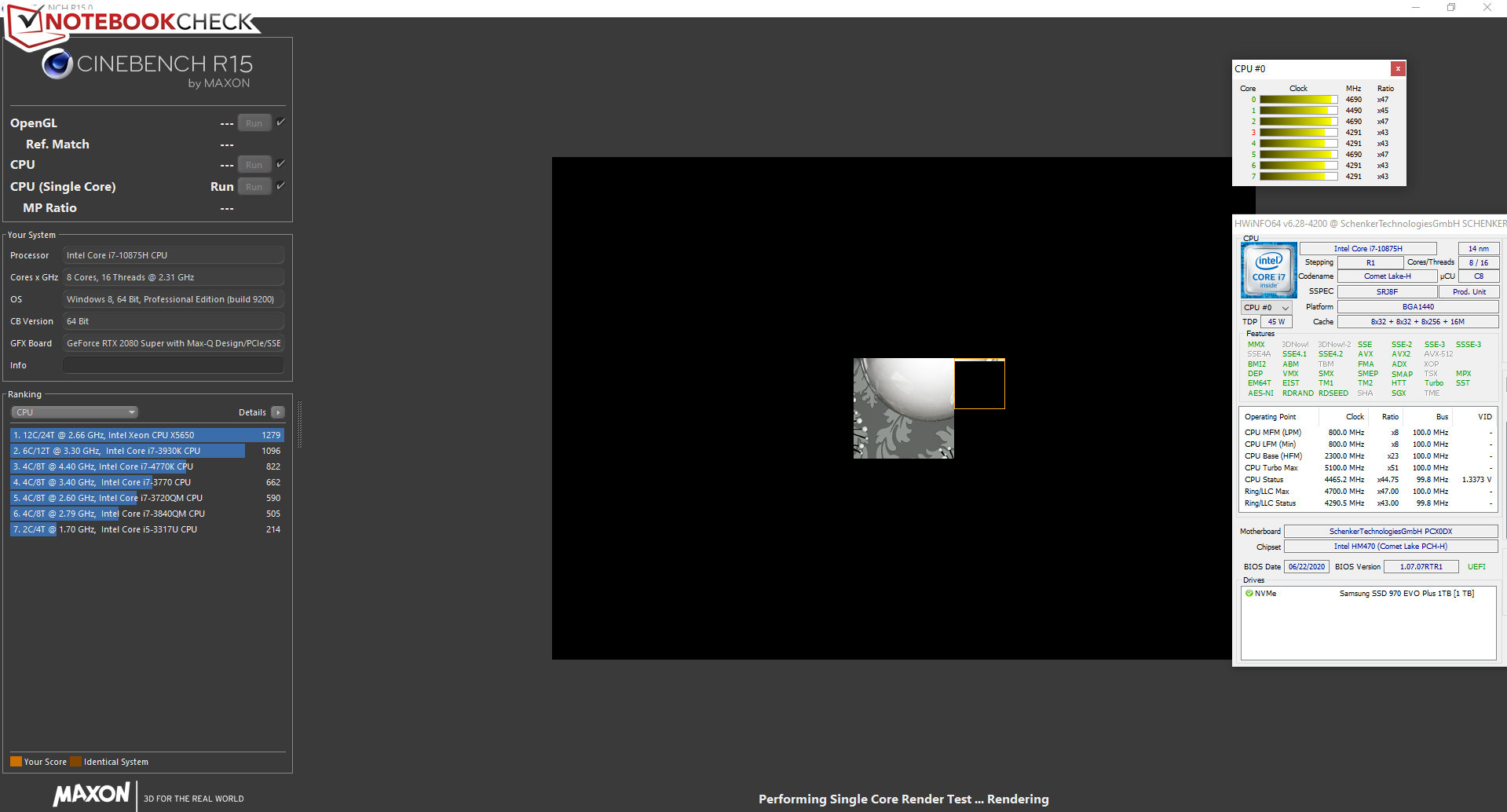The height and width of the screenshot is (812, 1507).
Task: Open the Ranking CPU dropdown
Action: tap(75, 412)
